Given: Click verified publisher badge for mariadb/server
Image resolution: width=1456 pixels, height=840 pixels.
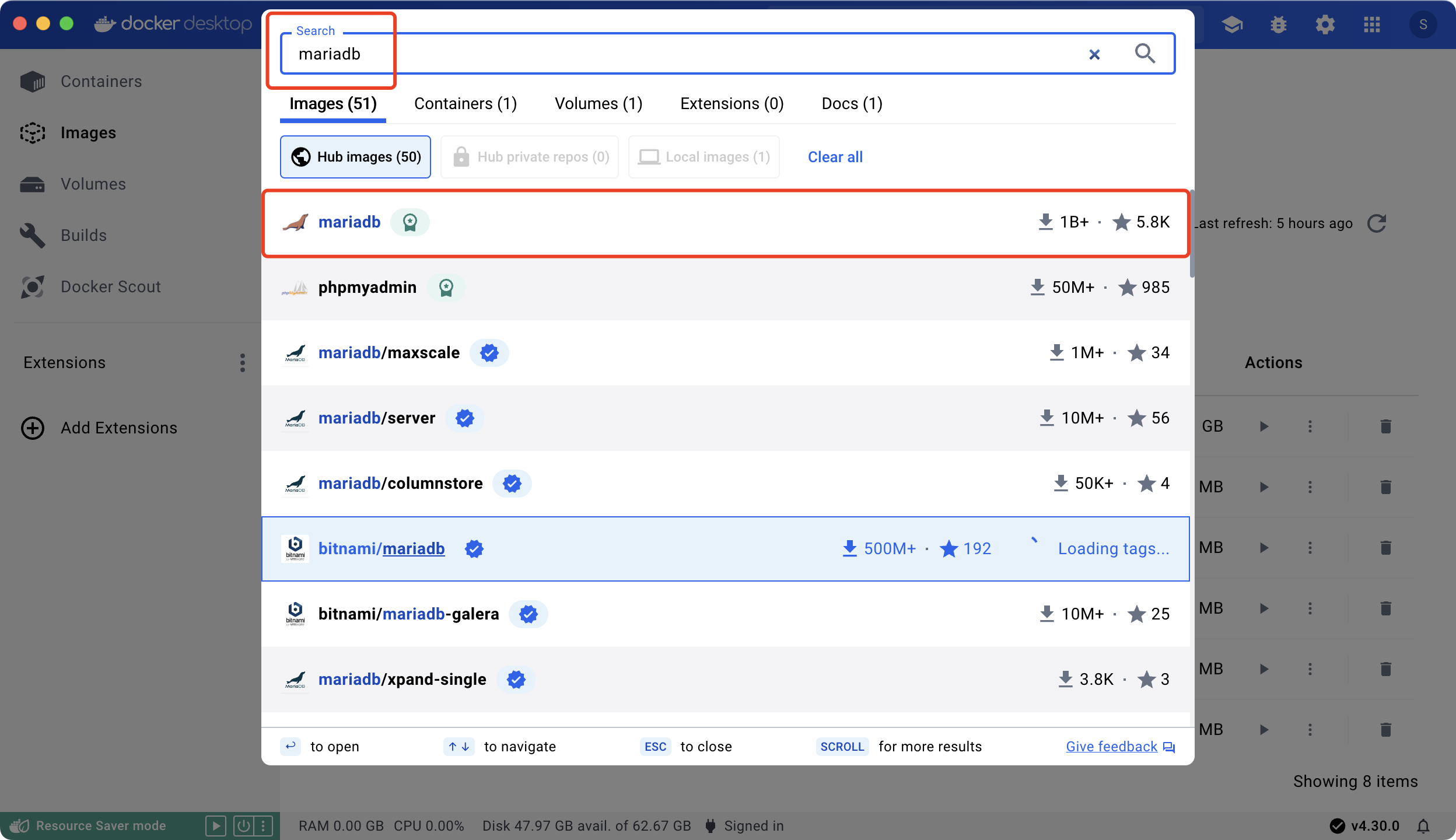Looking at the screenshot, I should point(465,418).
